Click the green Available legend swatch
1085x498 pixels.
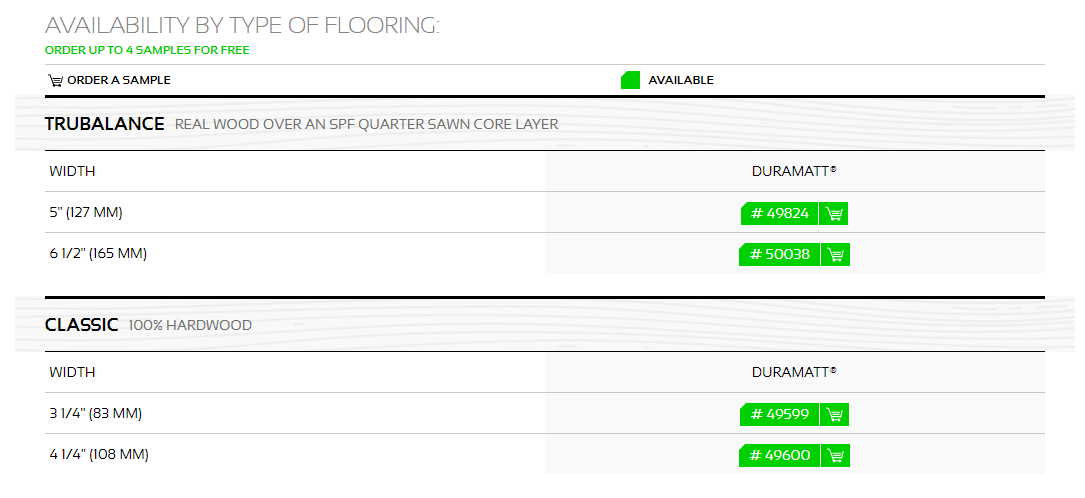(630, 80)
